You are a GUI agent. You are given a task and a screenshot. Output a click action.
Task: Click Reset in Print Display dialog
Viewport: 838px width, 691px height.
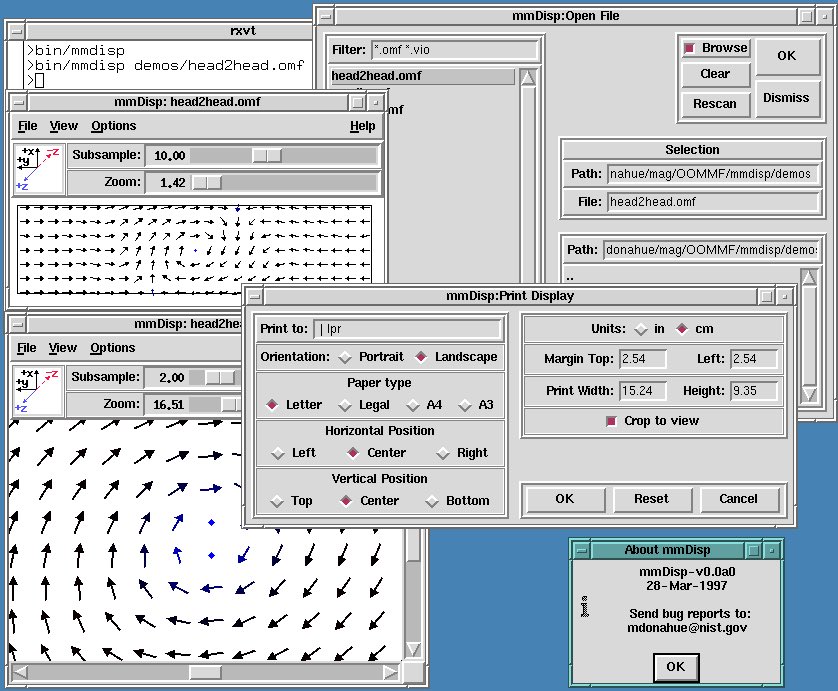tap(651, 499)
